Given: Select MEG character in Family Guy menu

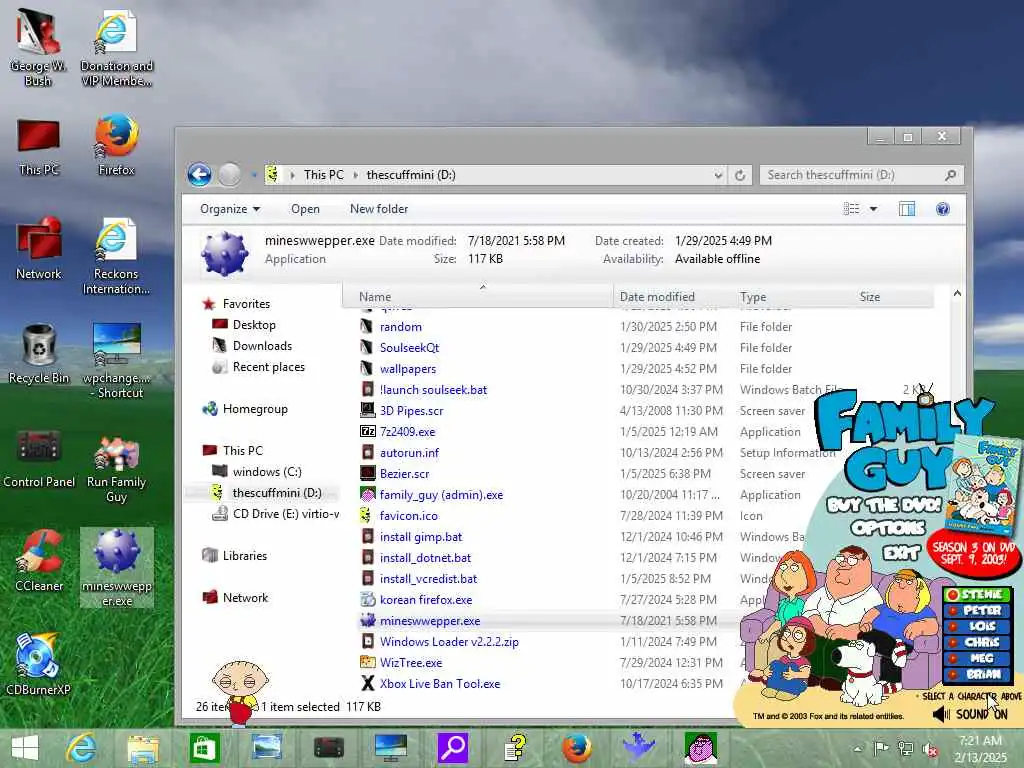Looking at the screenshot, I should tap(977, 658).
